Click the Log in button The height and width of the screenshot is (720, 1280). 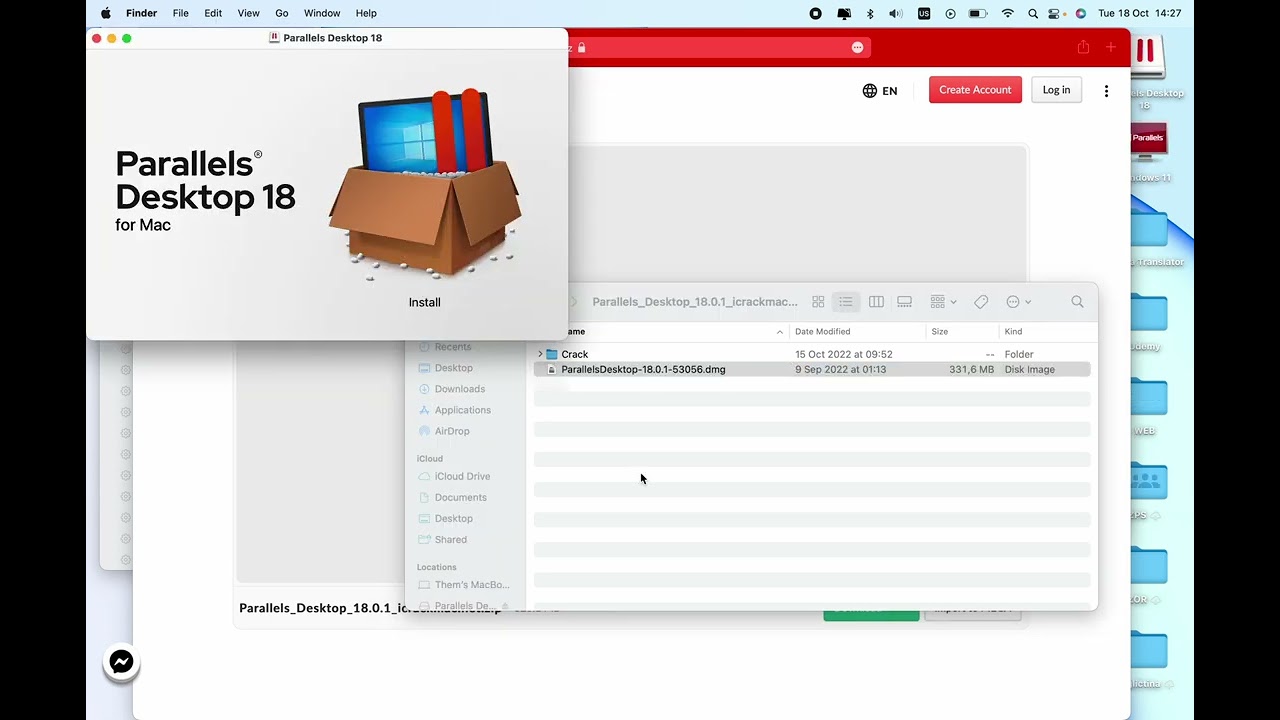tap(1056, 90)
